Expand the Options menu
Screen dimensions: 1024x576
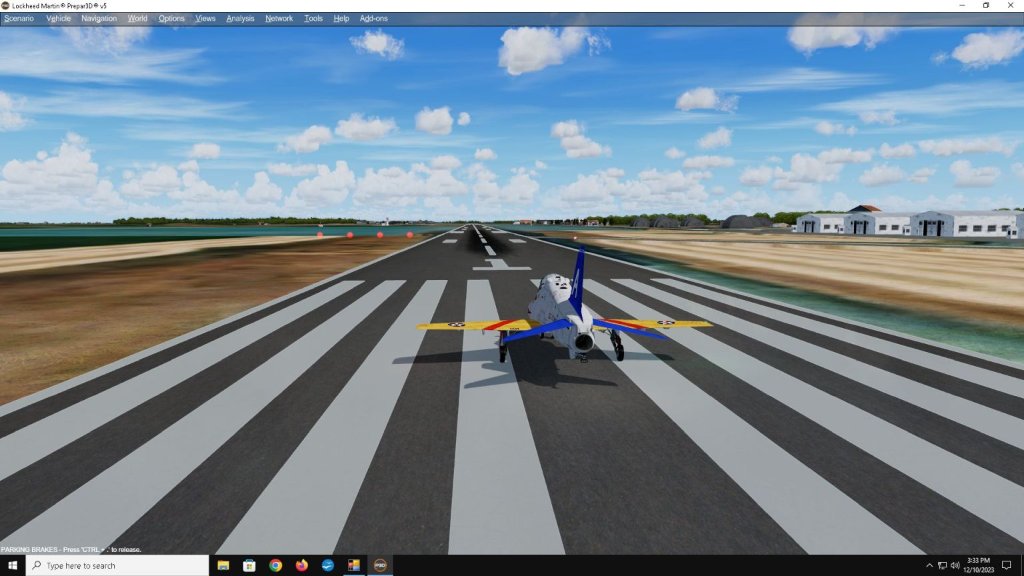(172, 18)
